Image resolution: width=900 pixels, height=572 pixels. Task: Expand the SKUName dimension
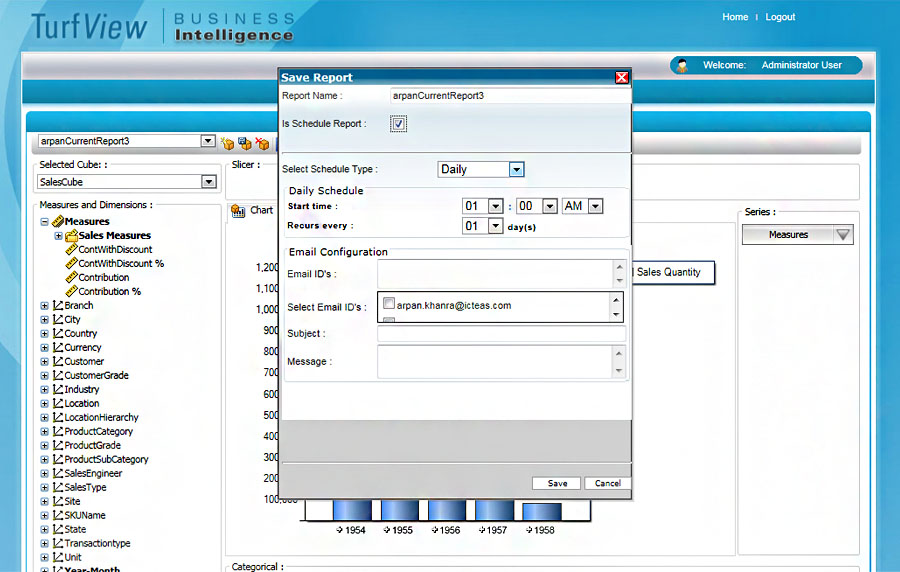44,516
